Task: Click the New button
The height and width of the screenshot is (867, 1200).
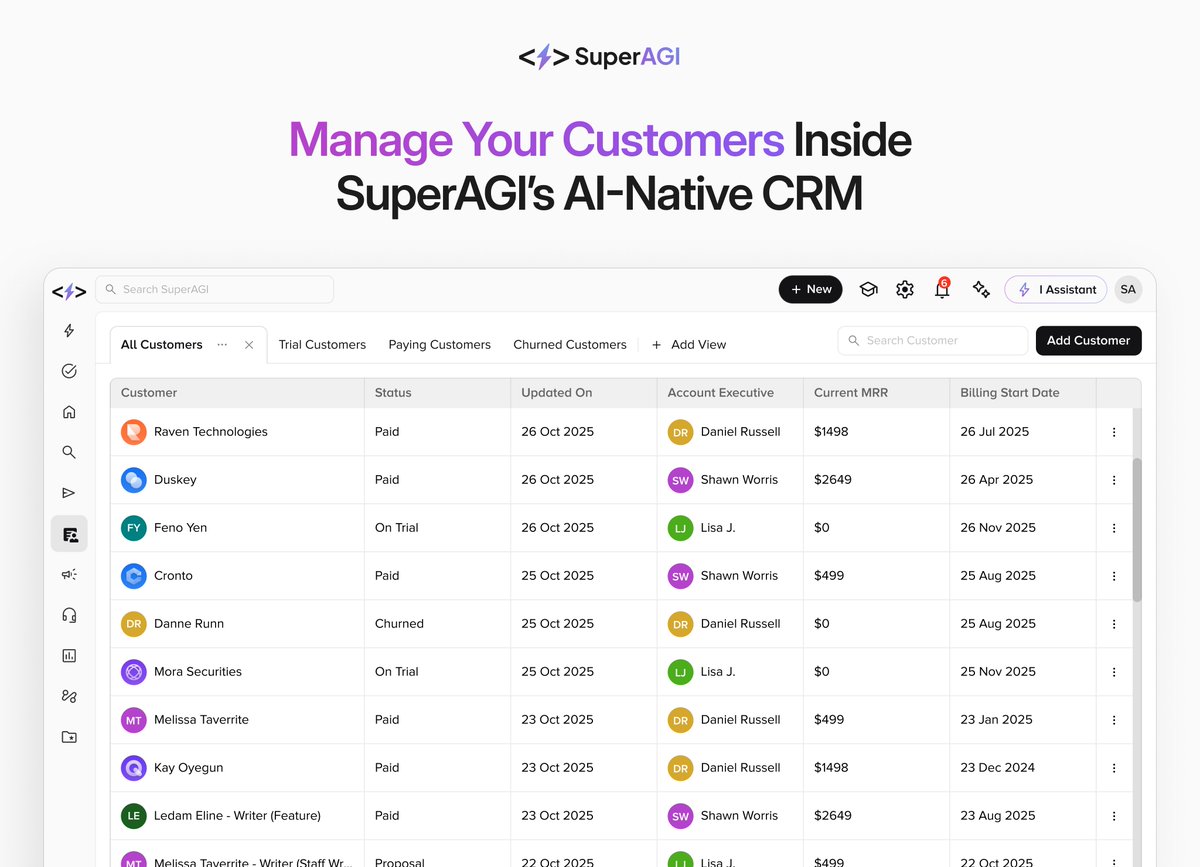Action: 811,289
